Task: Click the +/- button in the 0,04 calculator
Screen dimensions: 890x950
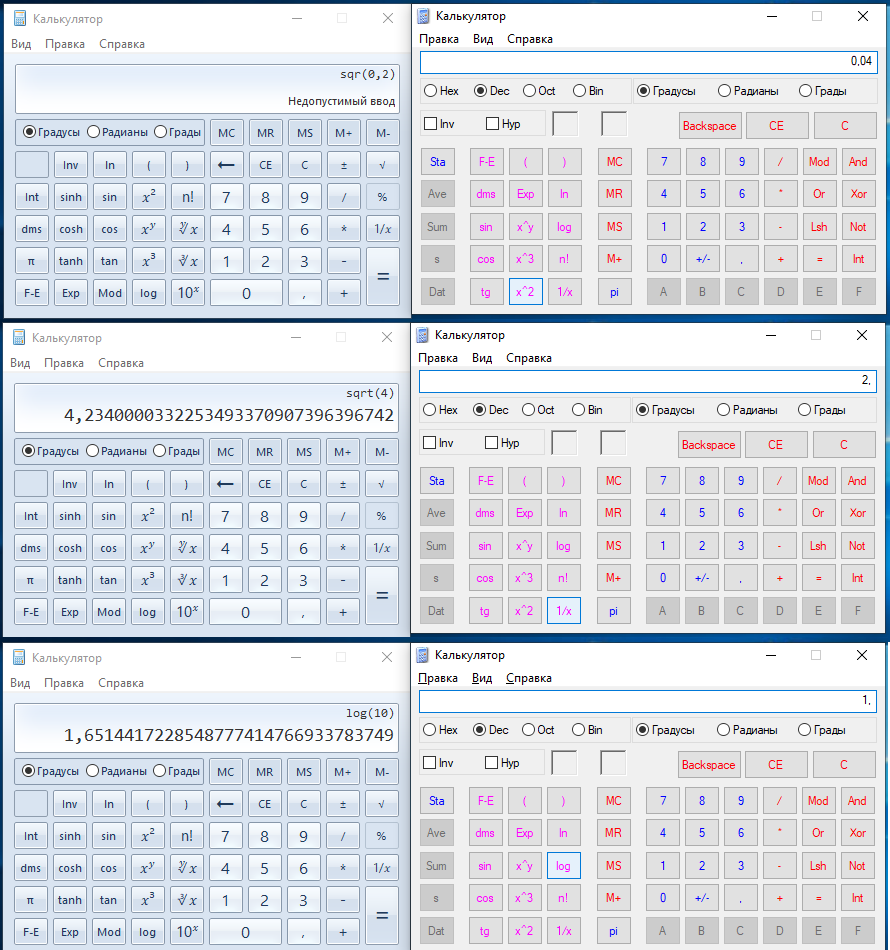Action: pos(703,259)
